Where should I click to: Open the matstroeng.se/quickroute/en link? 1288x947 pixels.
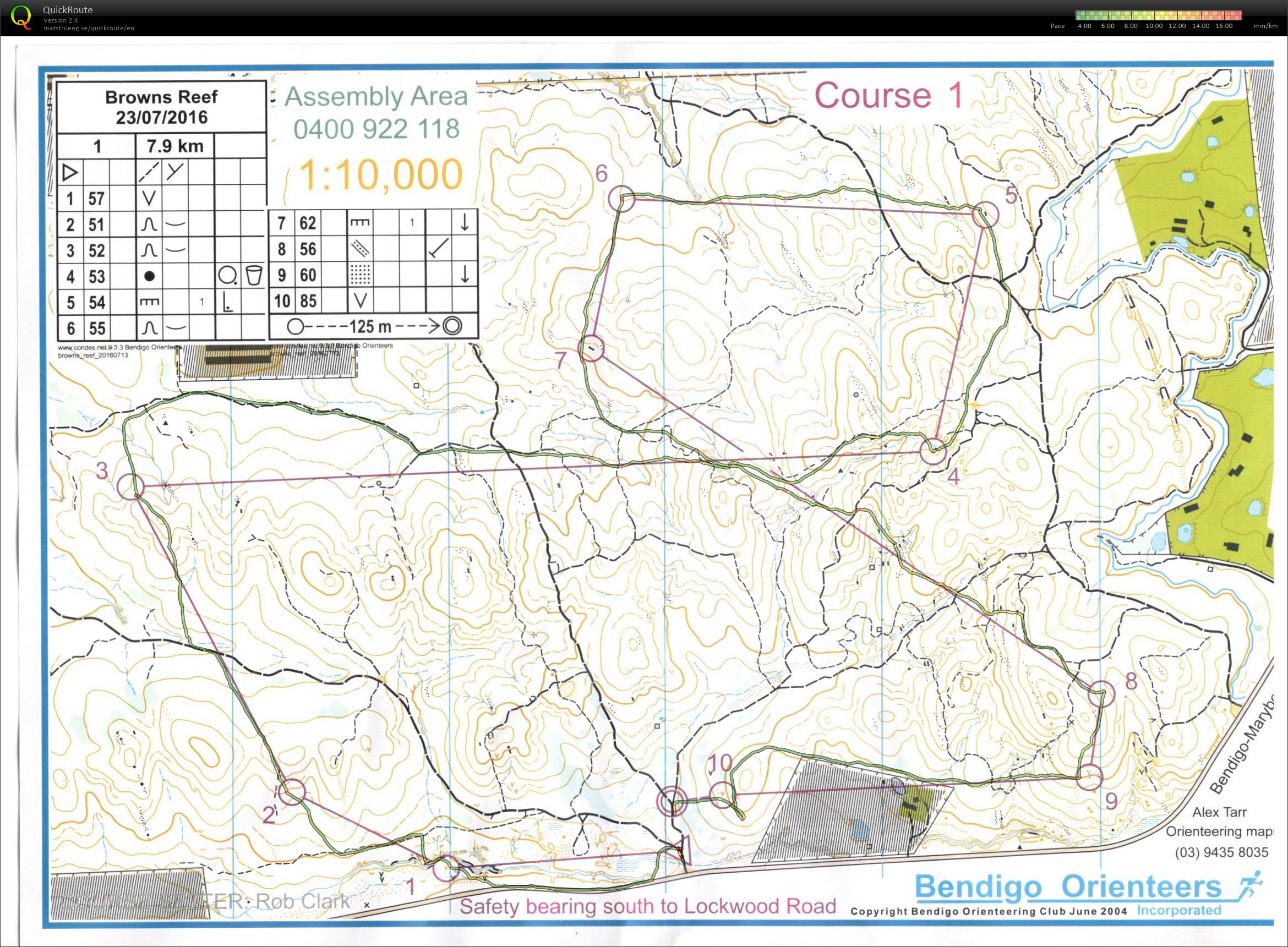coord(89,28)
